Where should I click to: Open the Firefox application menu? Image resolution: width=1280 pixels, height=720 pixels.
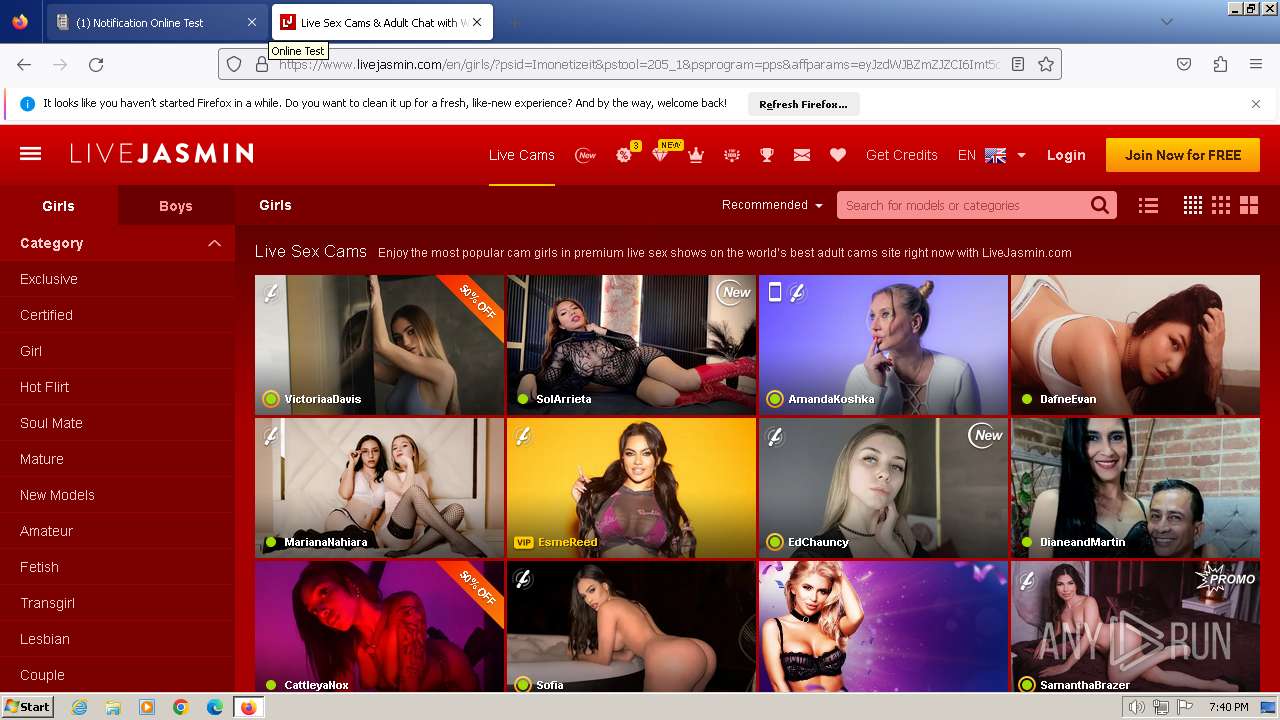(x=1256, y=64)
